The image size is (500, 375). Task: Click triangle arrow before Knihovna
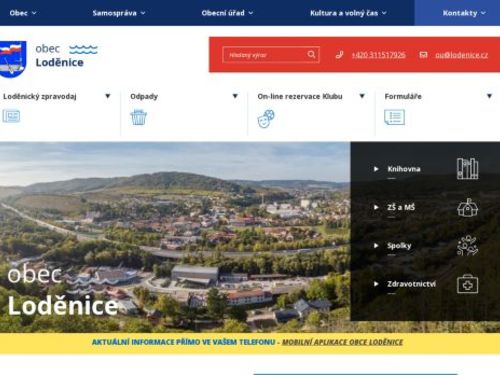tap(376, 169)
